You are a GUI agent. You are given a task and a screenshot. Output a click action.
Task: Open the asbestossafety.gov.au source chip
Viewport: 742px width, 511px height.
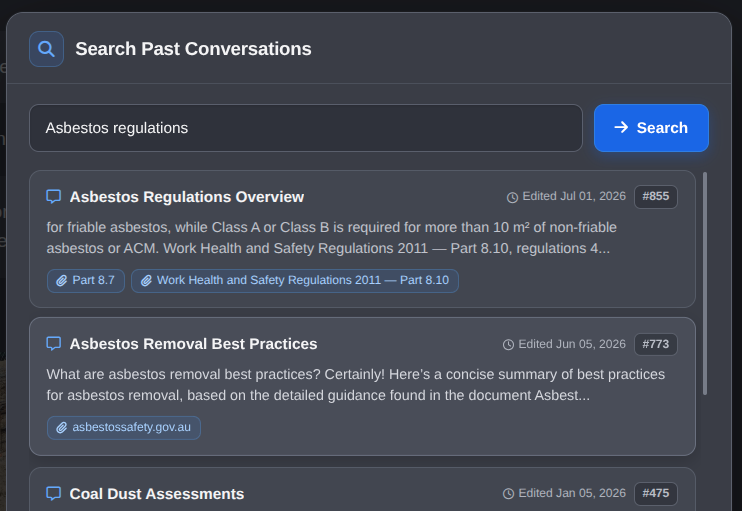tap(124, 428)
